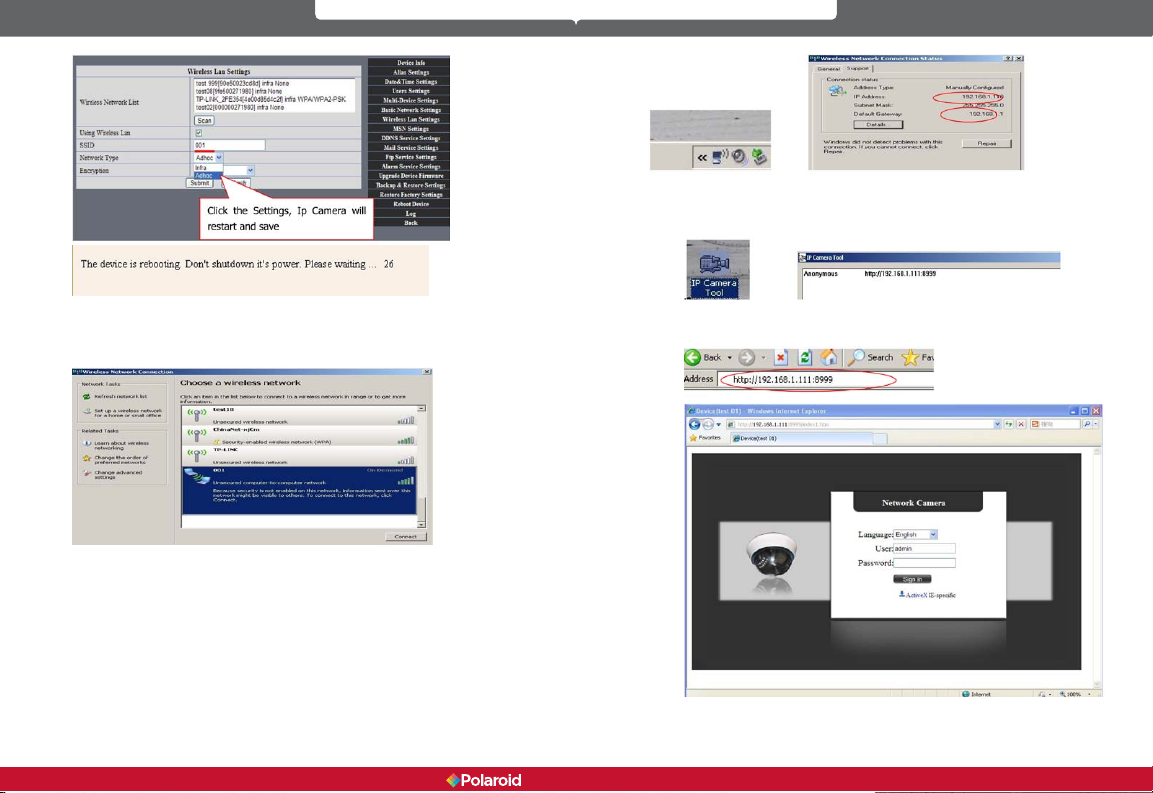Click the Password field on login page

pos(924,563)
